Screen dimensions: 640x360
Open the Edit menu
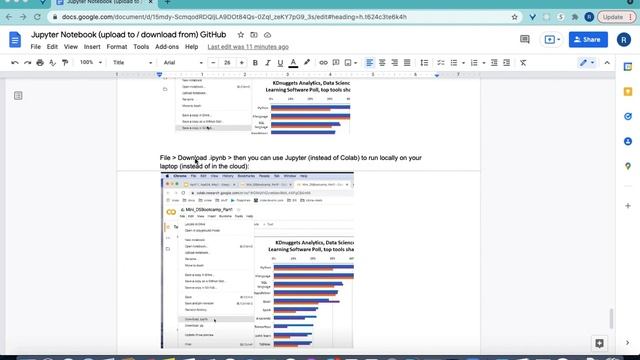[x=52, y=47]
